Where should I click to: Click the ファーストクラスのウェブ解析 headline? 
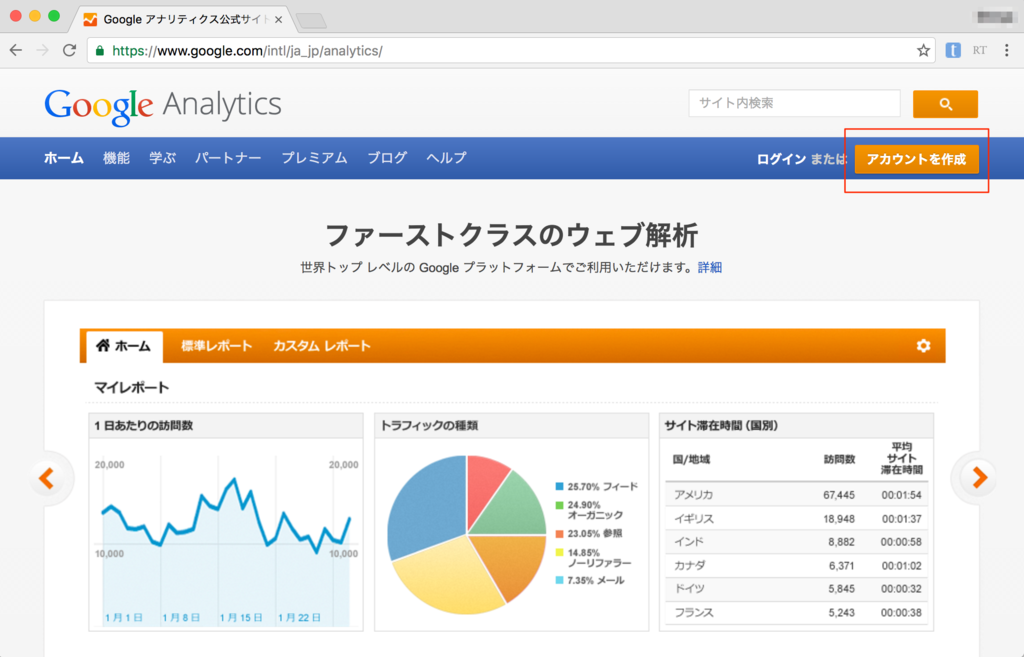tap(511, 235)
